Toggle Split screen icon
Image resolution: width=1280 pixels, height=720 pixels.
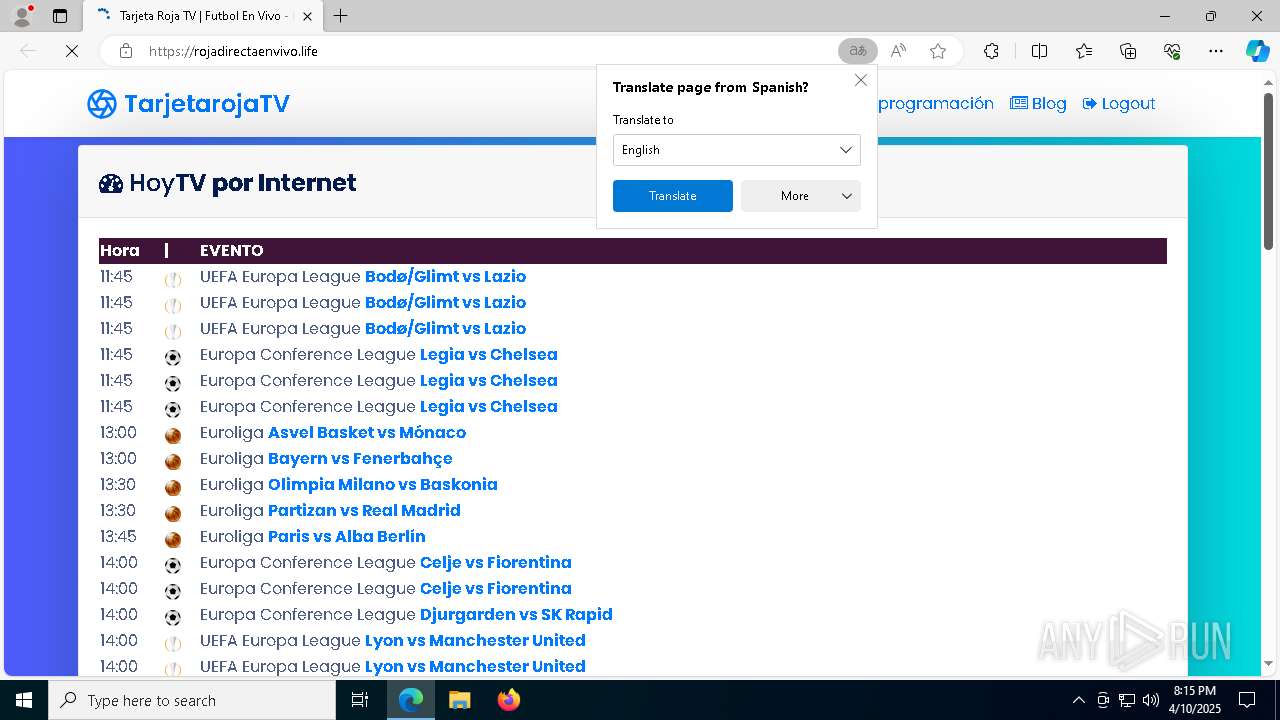coord(1039,51)
